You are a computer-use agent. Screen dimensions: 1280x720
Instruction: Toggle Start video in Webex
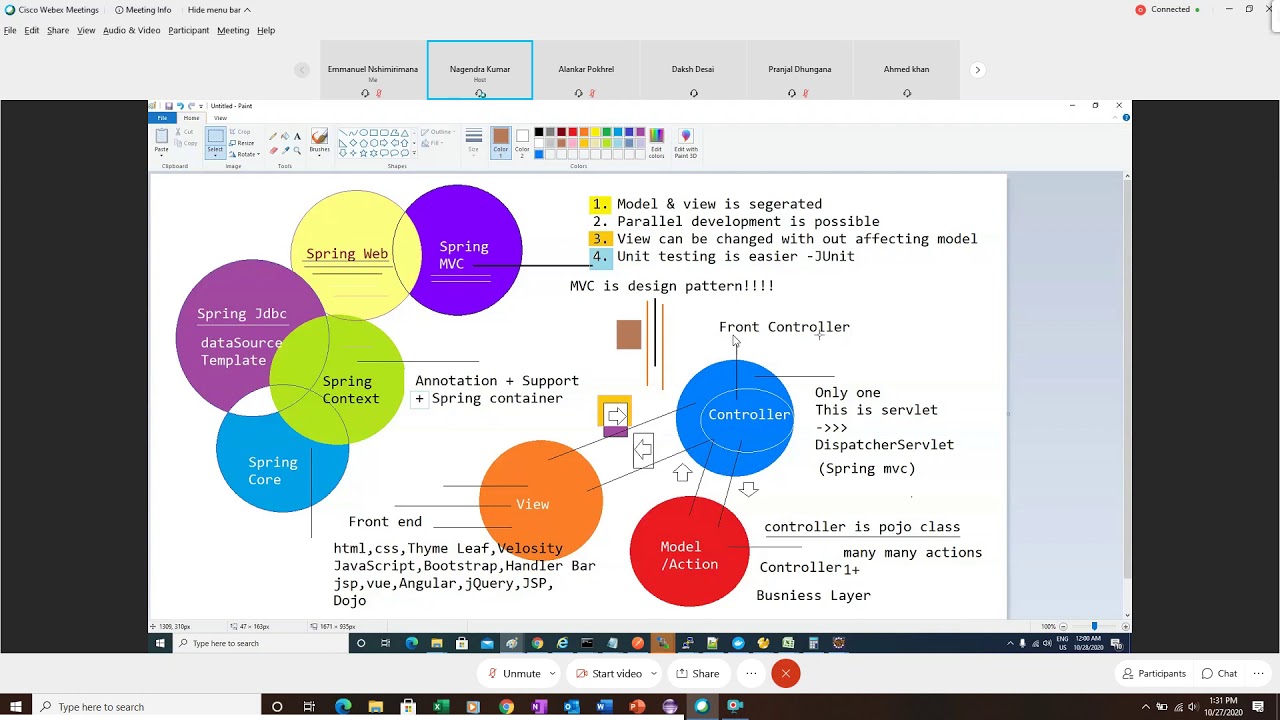point(608,674)
